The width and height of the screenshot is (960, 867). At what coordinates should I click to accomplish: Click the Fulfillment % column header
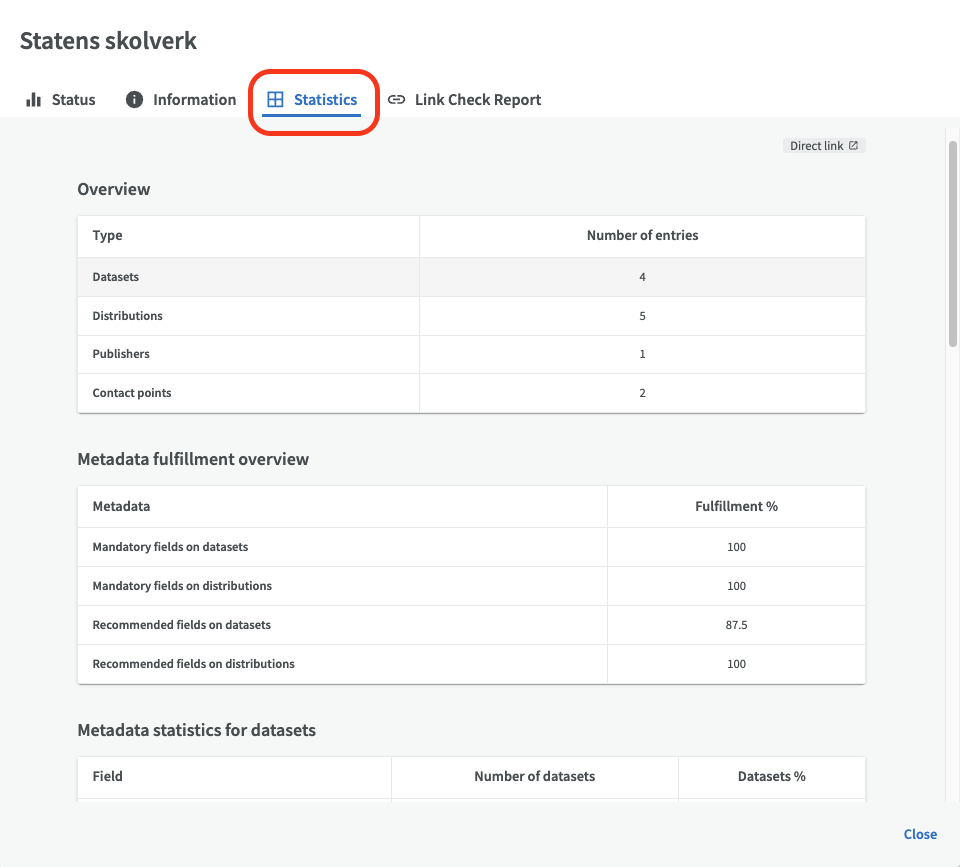(x=737, y=506)
